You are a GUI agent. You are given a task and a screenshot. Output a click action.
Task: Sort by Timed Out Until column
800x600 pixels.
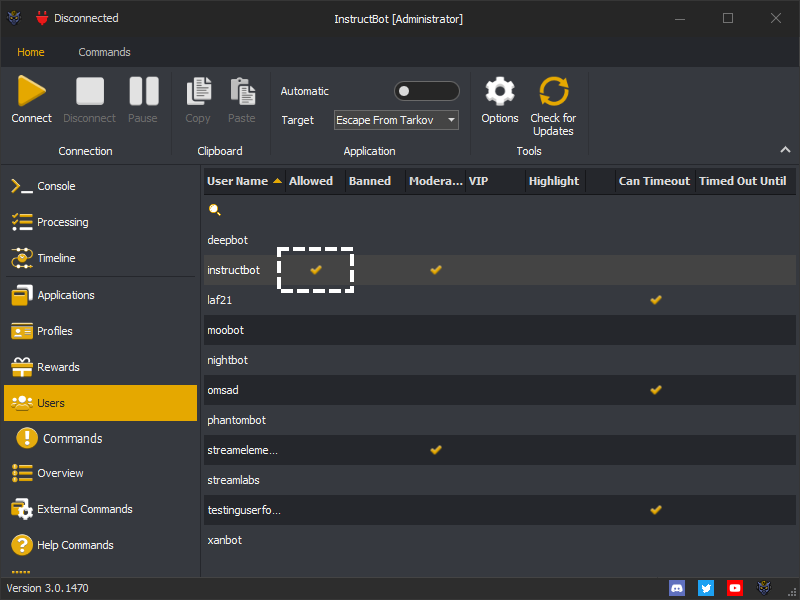(x=745, y=181)
